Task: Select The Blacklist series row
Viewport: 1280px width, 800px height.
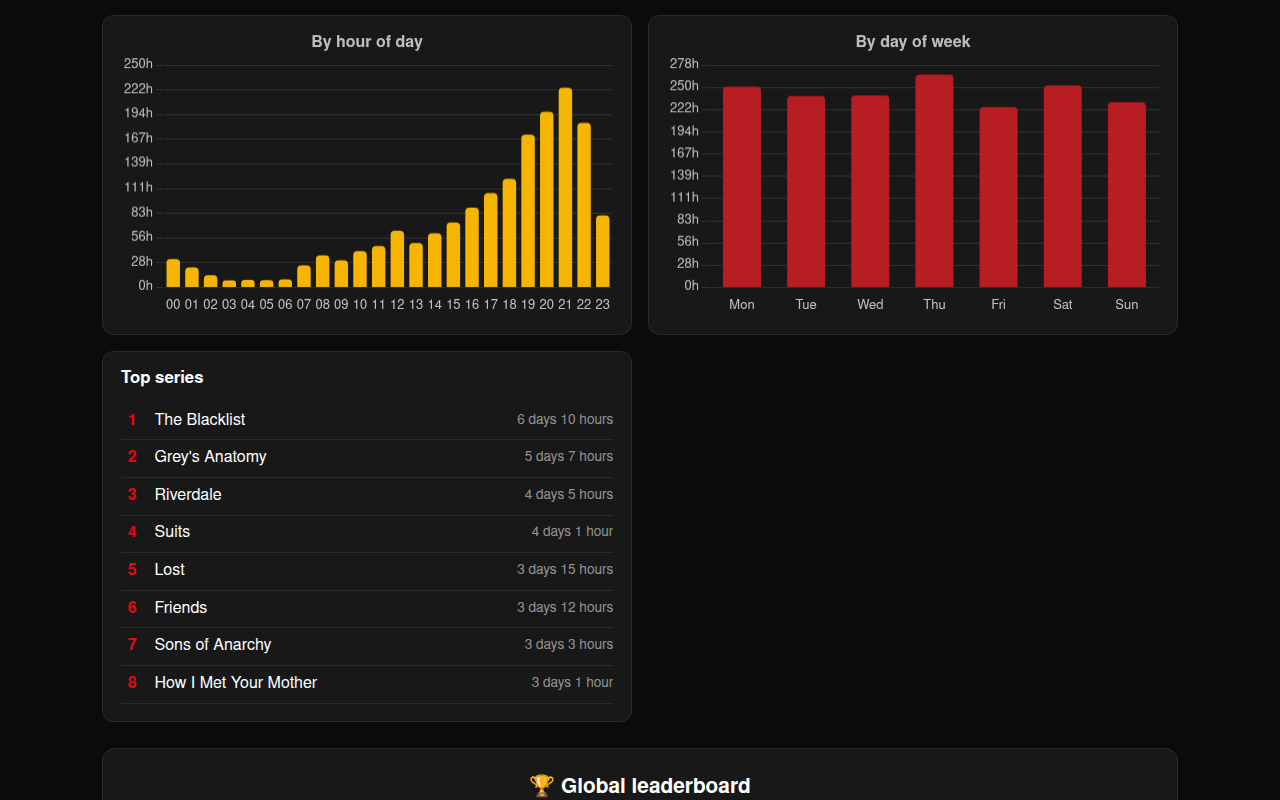Action: point(367,420)
